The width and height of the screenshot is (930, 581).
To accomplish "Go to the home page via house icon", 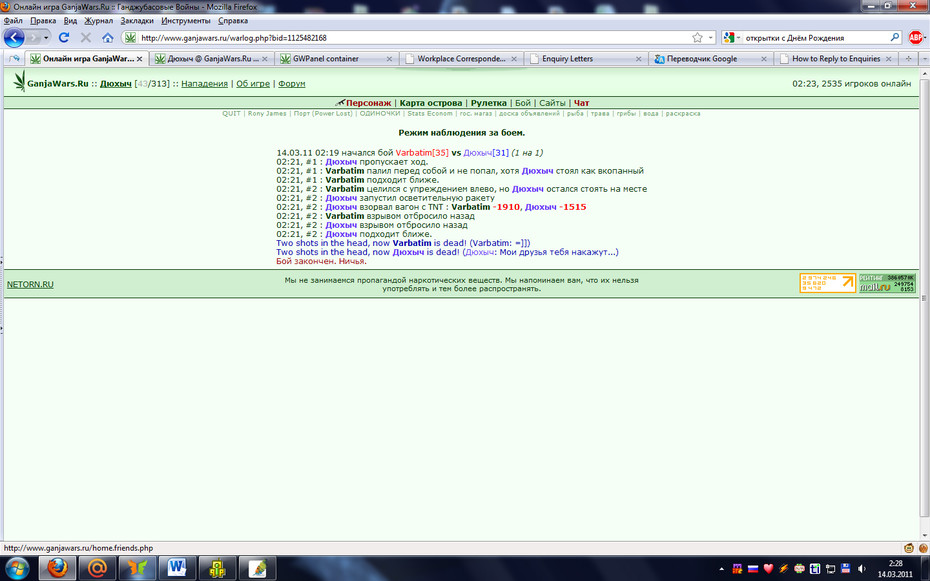I will pos(107,37).
